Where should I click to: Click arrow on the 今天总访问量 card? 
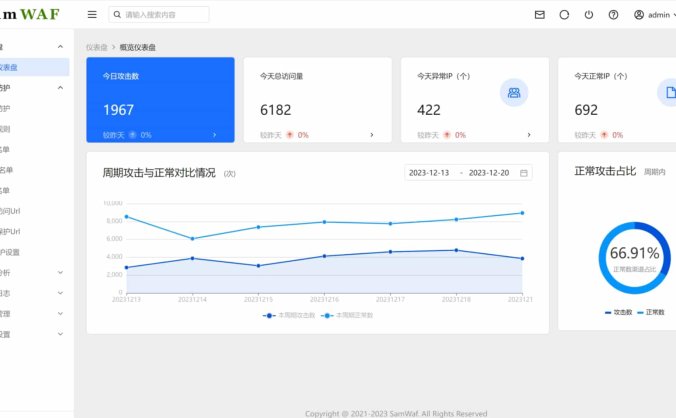(x=372, y=135)
